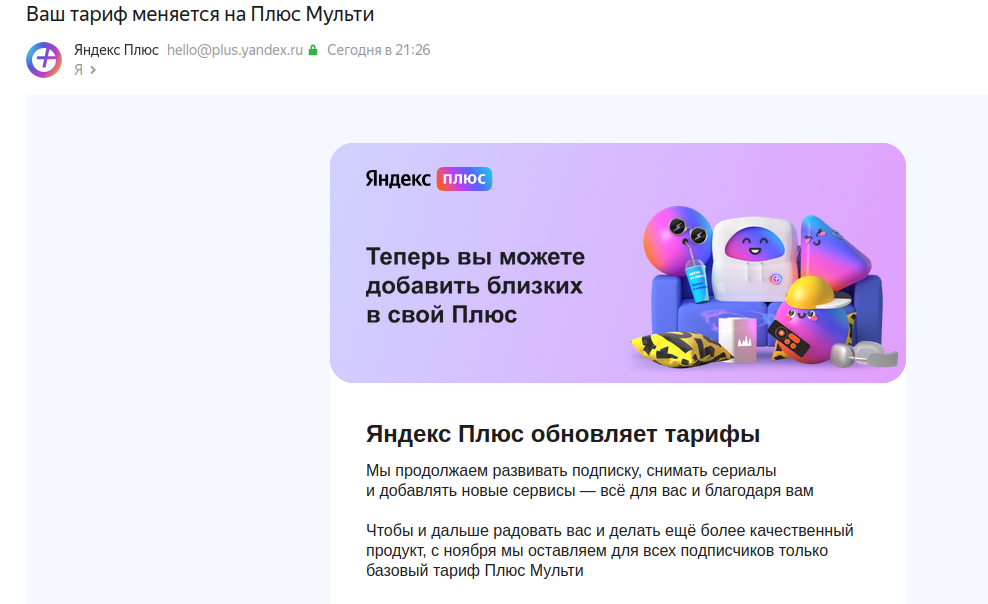Viewport: 988px width, 604px height.
Task: Open the Яндекс плюс logo in banner
Action: click(x=428, y=179)
